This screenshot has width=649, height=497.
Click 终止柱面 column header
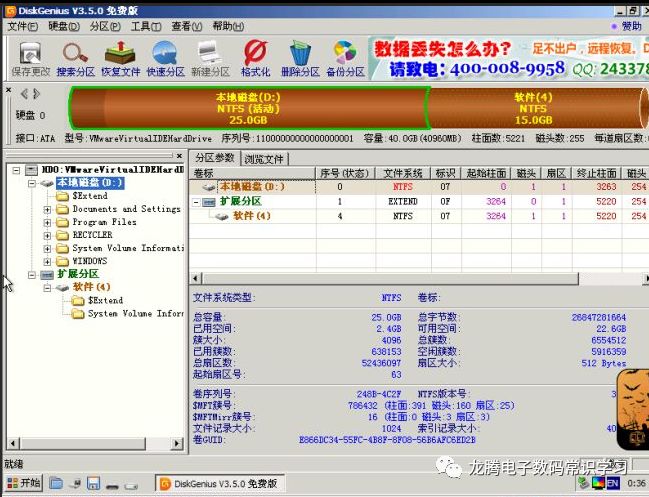click(596, 173)
